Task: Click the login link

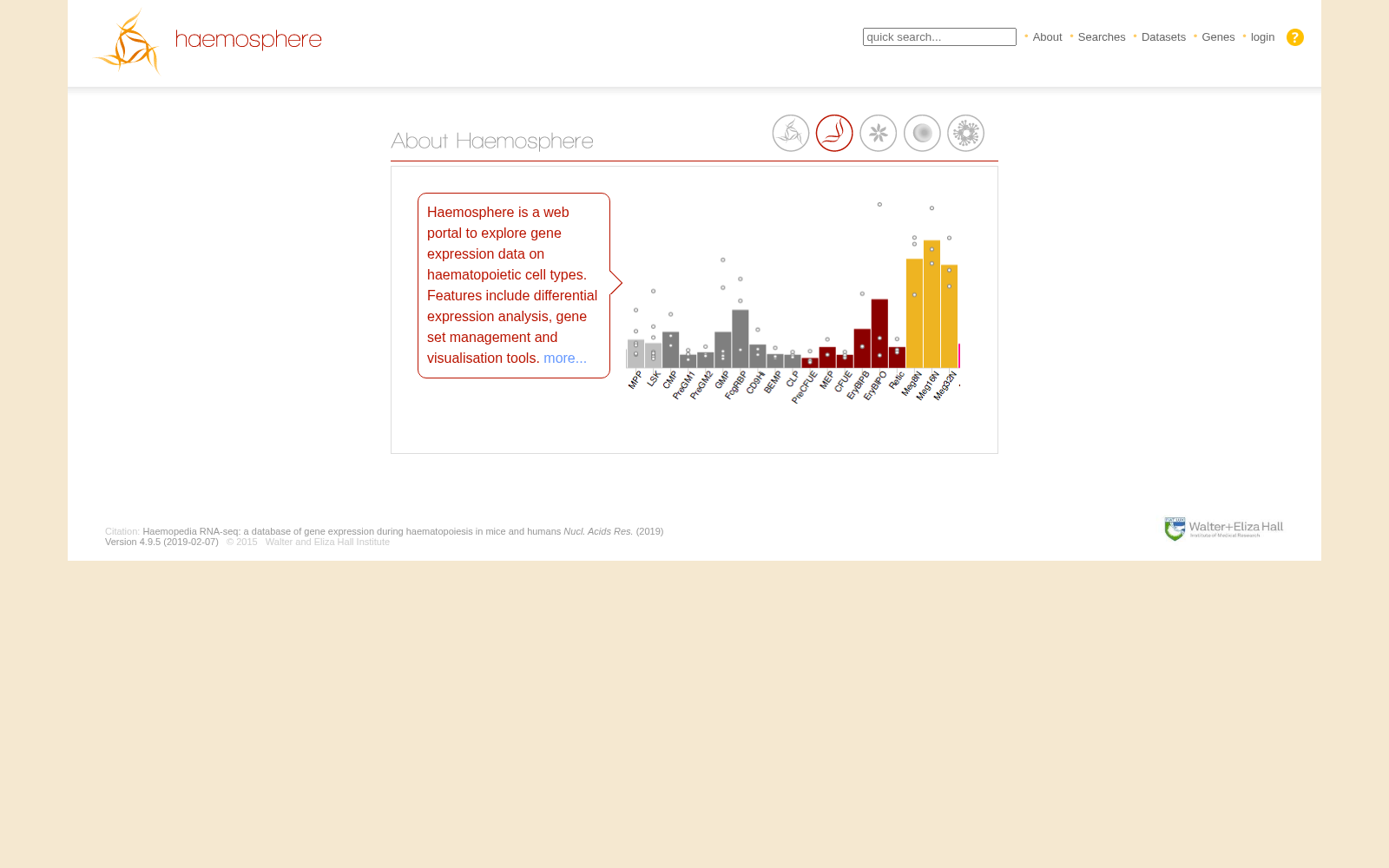Action: (1262, 36)
